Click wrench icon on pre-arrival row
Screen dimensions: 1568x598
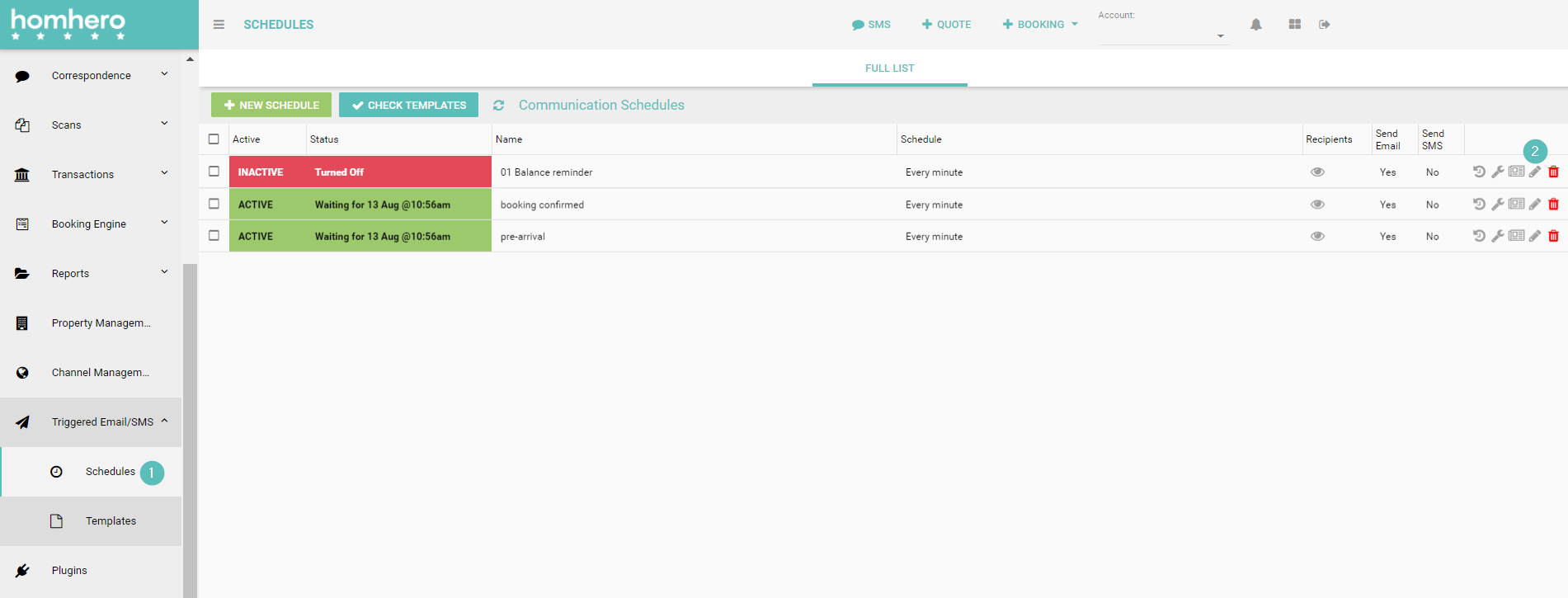tap(1498, 236)
